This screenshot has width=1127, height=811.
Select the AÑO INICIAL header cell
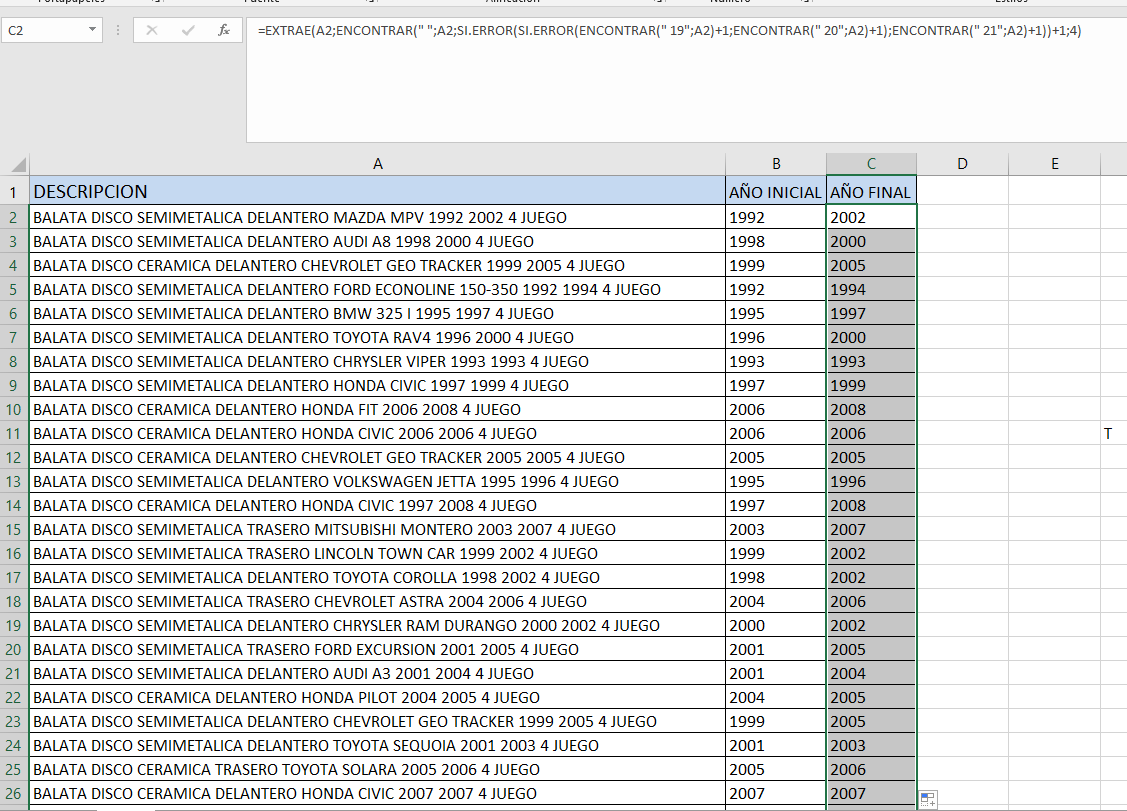[x=776, y=191]
